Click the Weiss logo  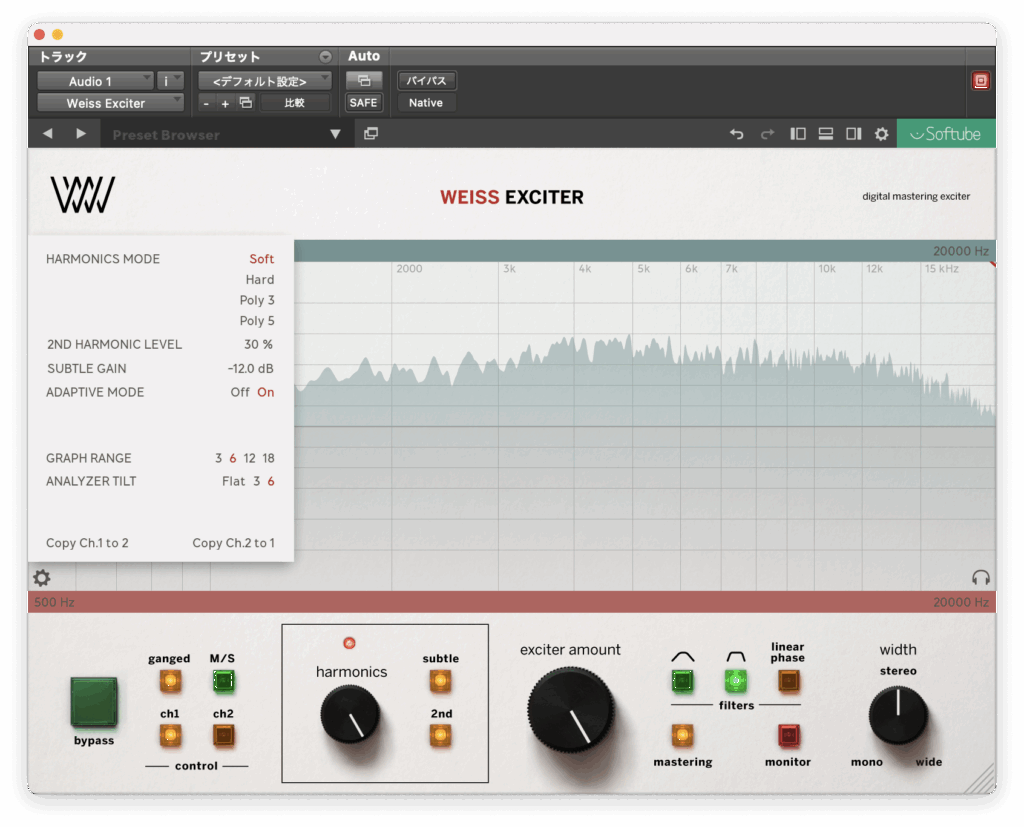[x=83, y=195]
